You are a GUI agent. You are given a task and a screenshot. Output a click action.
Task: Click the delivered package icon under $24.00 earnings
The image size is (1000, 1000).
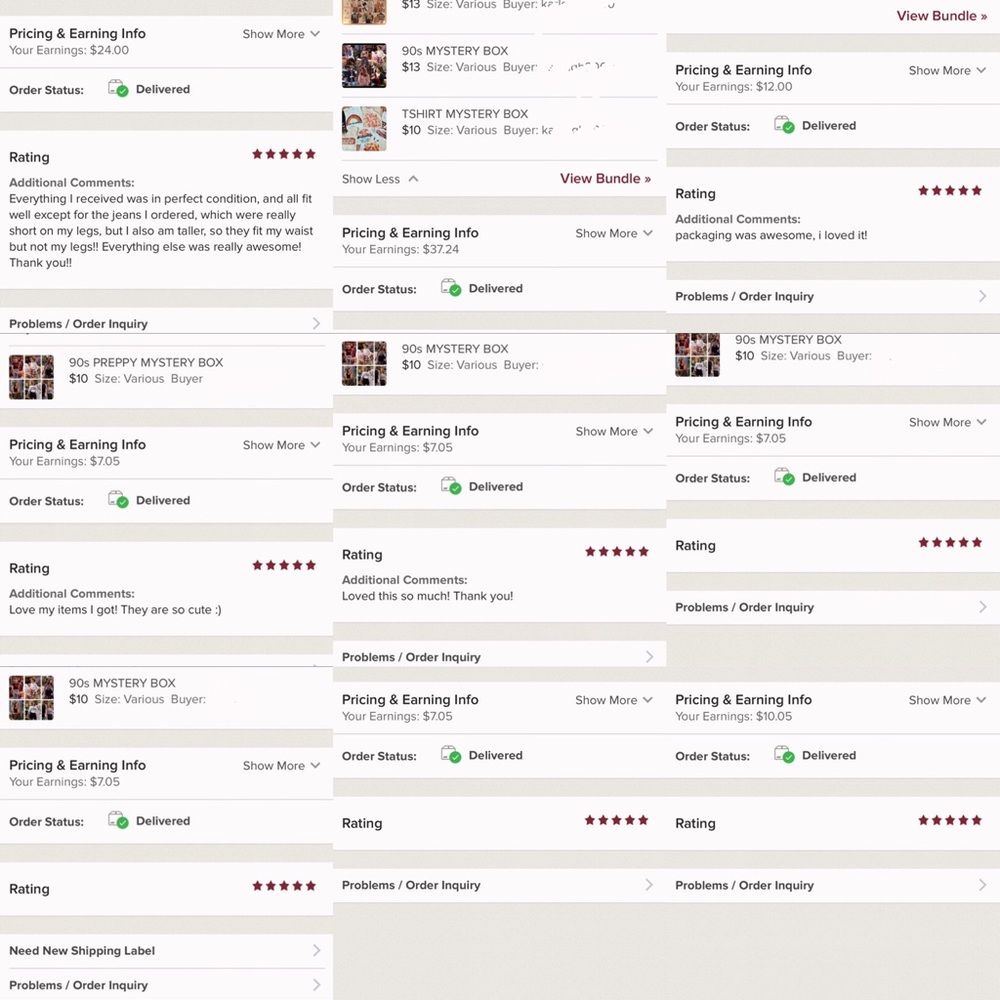(x=118, y=89)
